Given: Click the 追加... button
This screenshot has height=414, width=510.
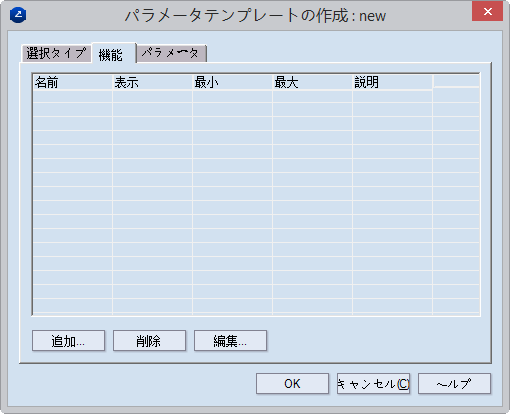Looking at the screenshot, I should pyautogui.click(x=68, y=341).
